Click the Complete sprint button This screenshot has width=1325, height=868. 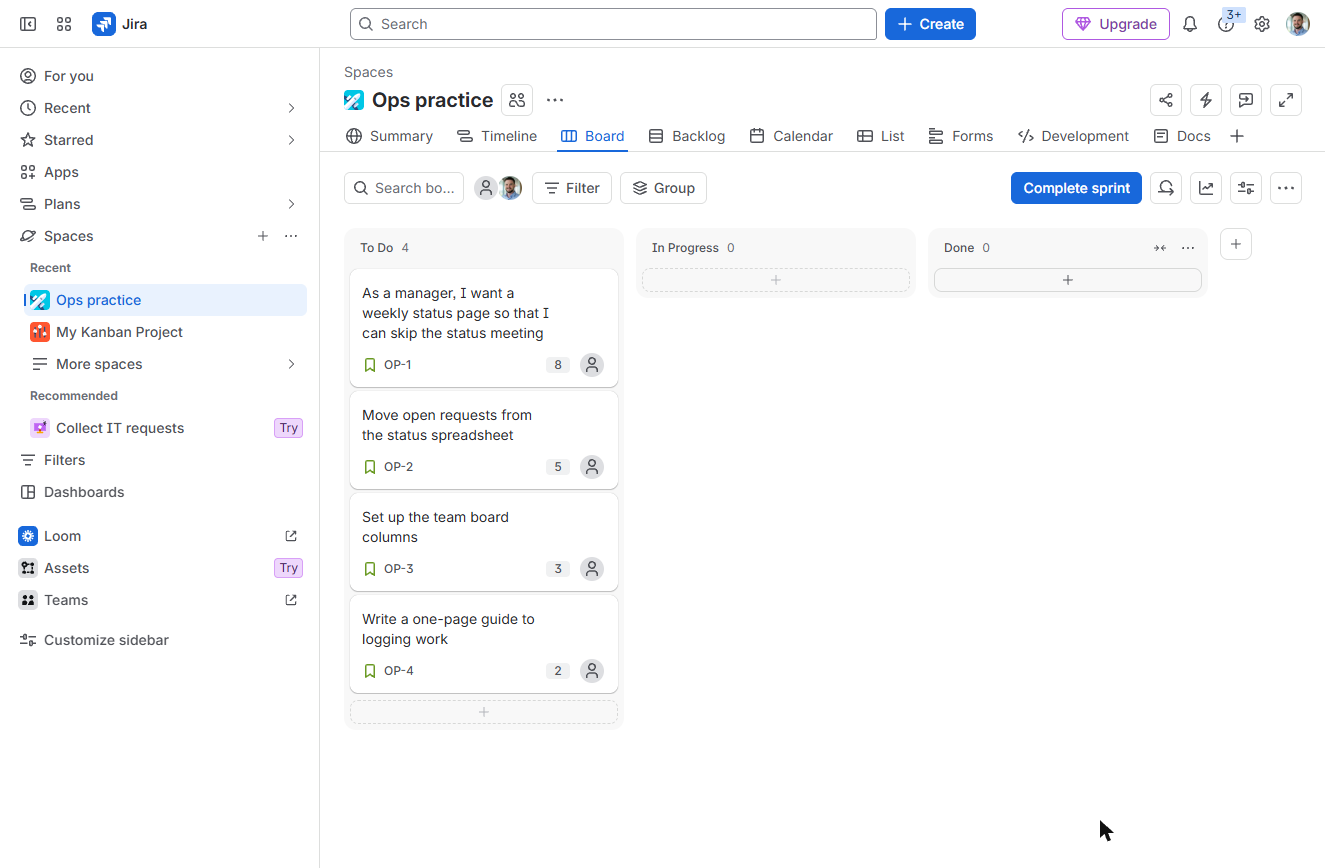click(1076, 188)
